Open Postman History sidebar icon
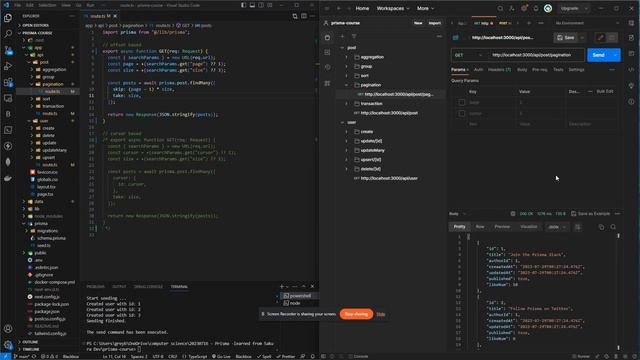This screenshot has width=640, height=360. [327, 67]
